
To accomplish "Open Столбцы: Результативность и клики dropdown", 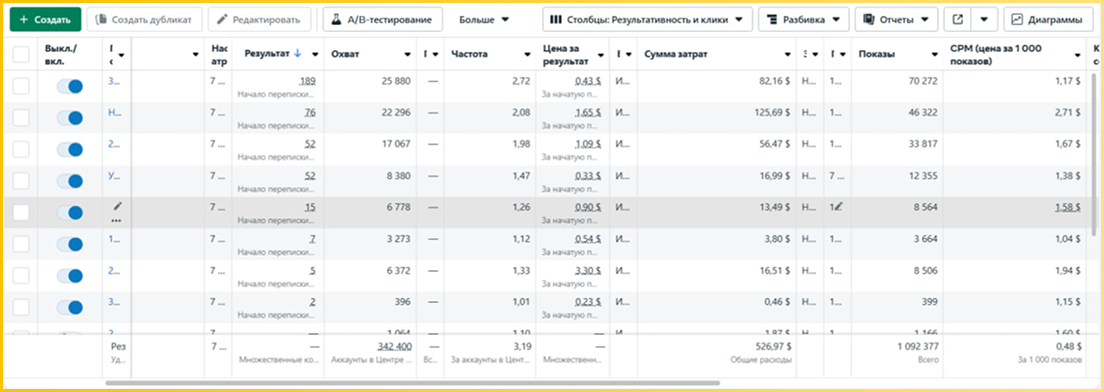I will [x=647, y=20].
